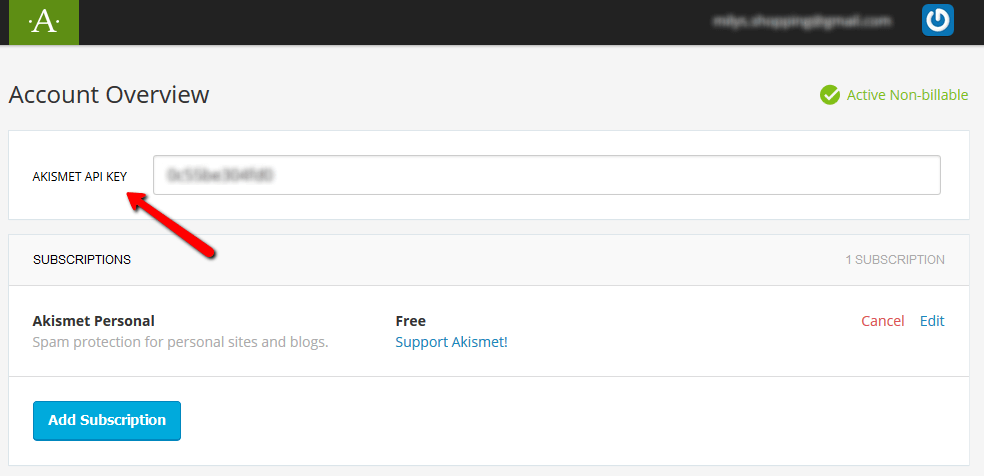Click the Free price label
This screenshot has width=984, height=476.
(x=410, y=321)
